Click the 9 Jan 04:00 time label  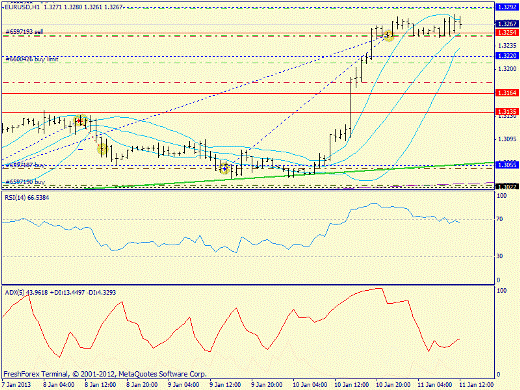coord(184,385)
